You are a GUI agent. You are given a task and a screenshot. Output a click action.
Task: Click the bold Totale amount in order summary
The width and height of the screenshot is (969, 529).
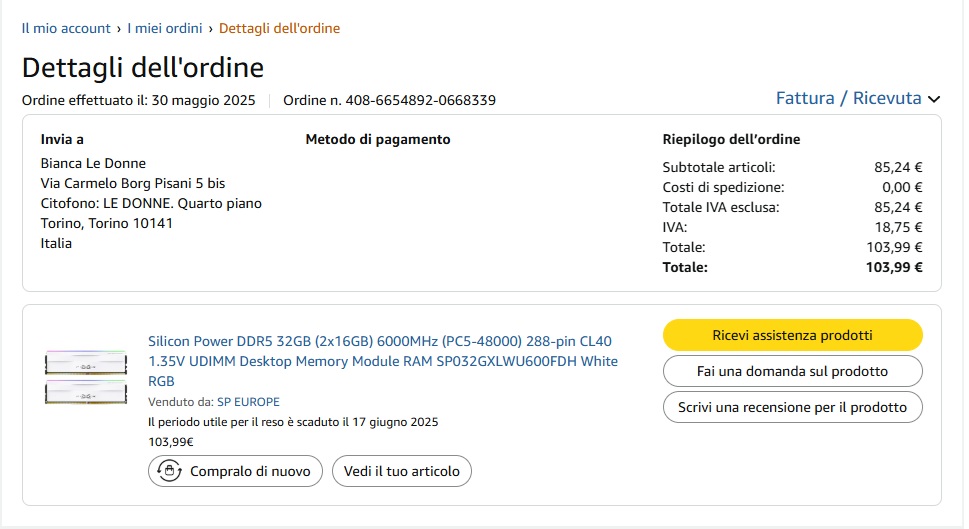click(893, 267)
